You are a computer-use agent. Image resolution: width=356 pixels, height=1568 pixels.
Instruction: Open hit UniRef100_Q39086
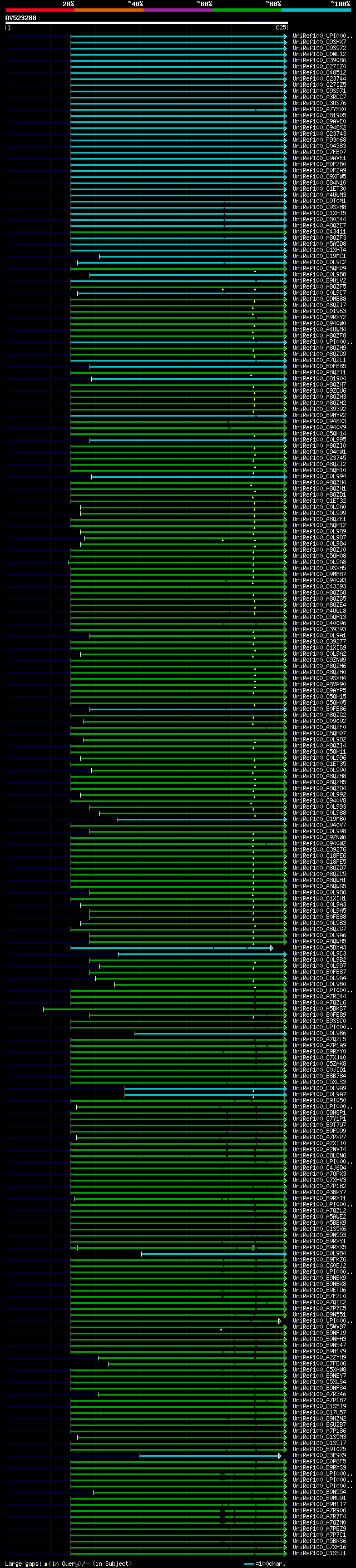pos(319,60)
